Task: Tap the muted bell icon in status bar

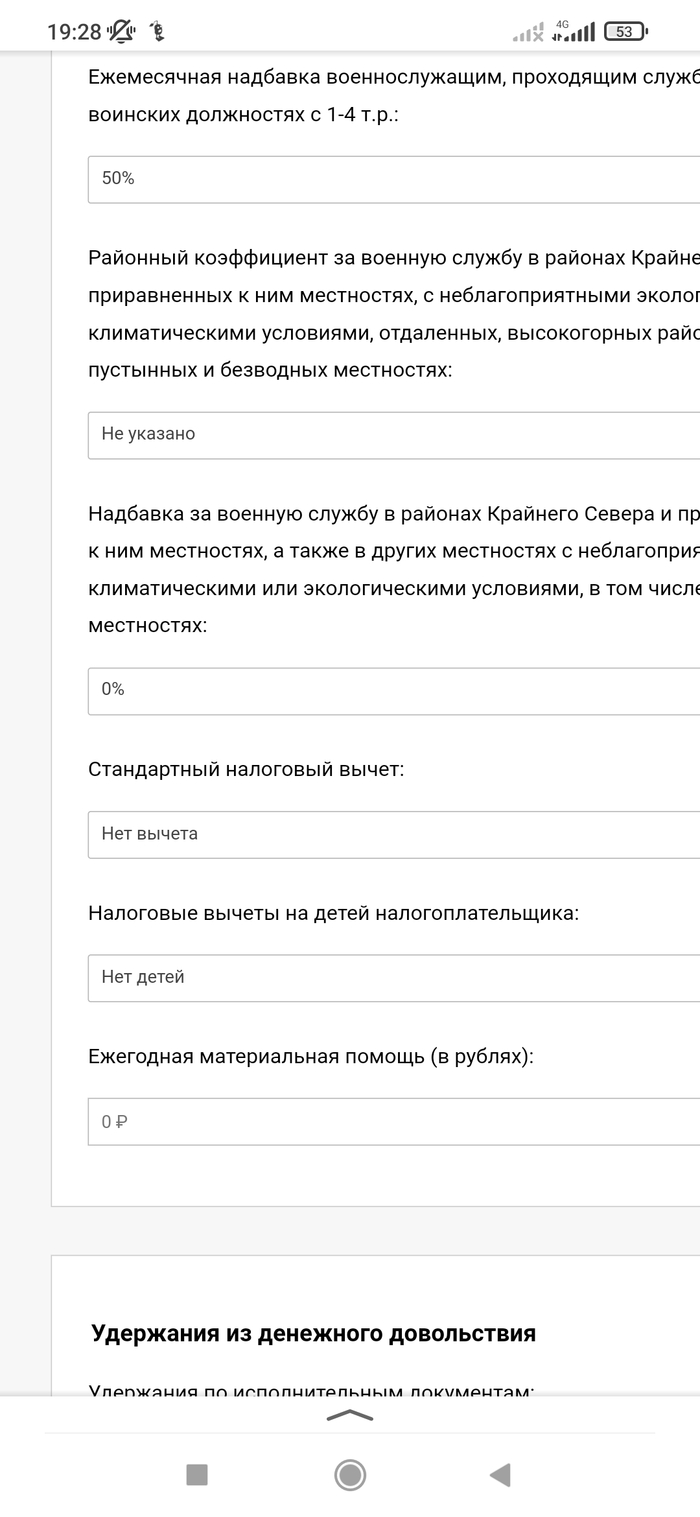Action: coord(123,31)
